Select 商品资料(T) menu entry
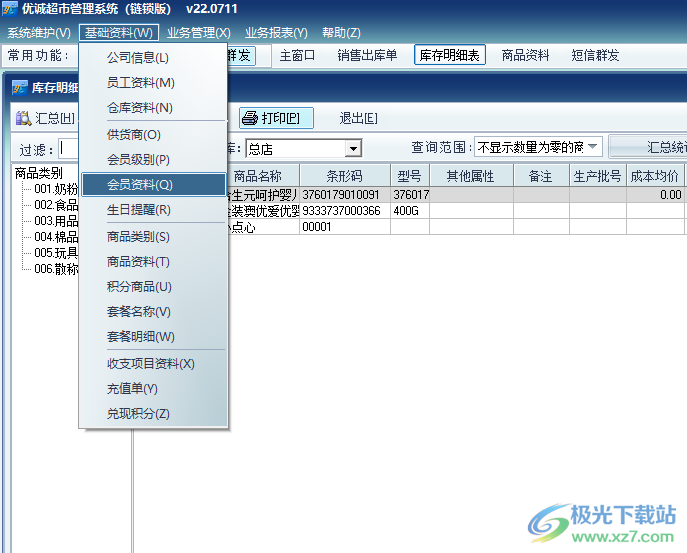The image size is (687, 553). coord(153,262)
